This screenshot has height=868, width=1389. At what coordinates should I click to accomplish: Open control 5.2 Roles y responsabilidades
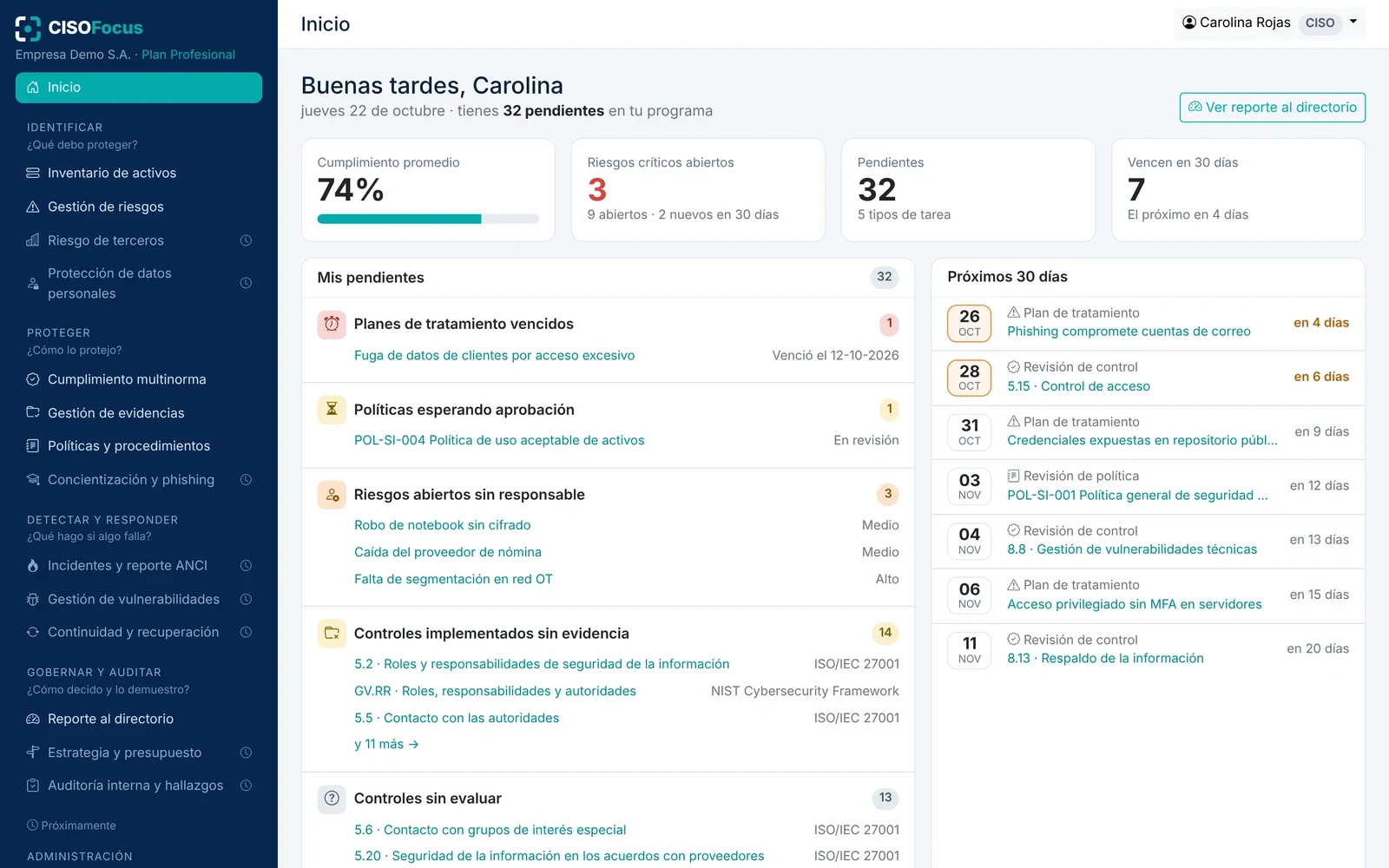click(x=542, y=665)
